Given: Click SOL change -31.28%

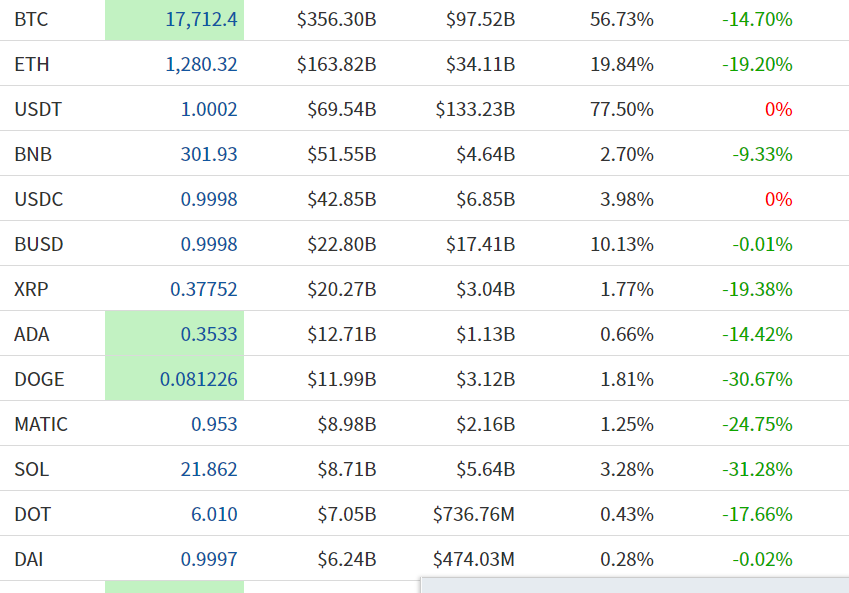Looking at the screenshot, I should point(757,469).
